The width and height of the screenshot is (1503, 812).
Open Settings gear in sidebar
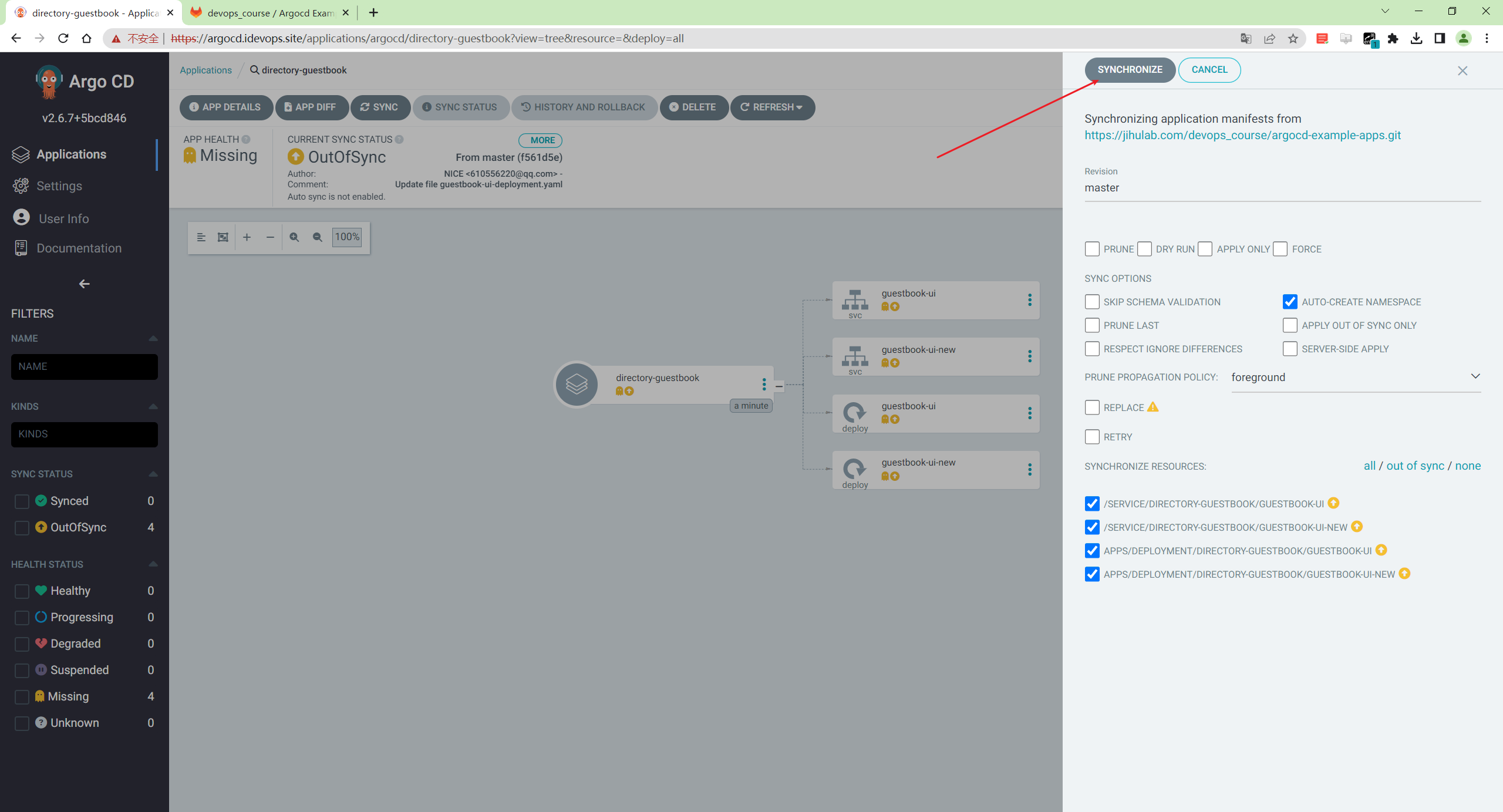tap(21, 186)
